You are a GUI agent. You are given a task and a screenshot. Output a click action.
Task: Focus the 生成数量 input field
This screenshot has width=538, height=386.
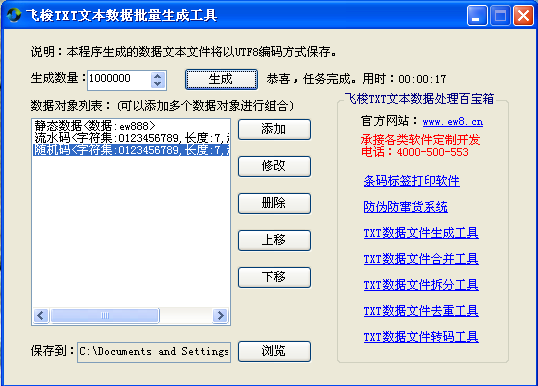[119, 80]
